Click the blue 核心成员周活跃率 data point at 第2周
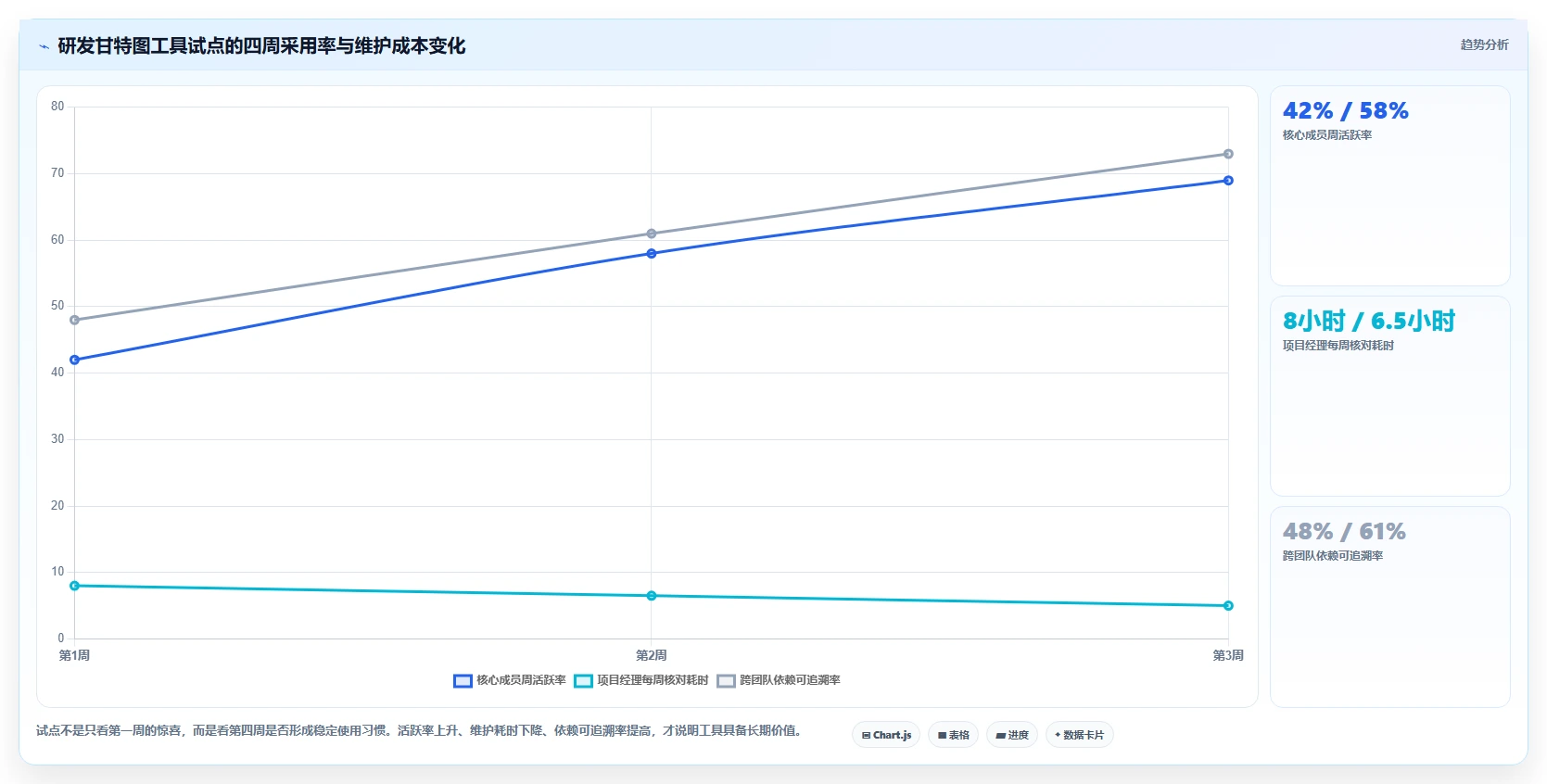1547x784 pixels. click(x=652, y=253)
